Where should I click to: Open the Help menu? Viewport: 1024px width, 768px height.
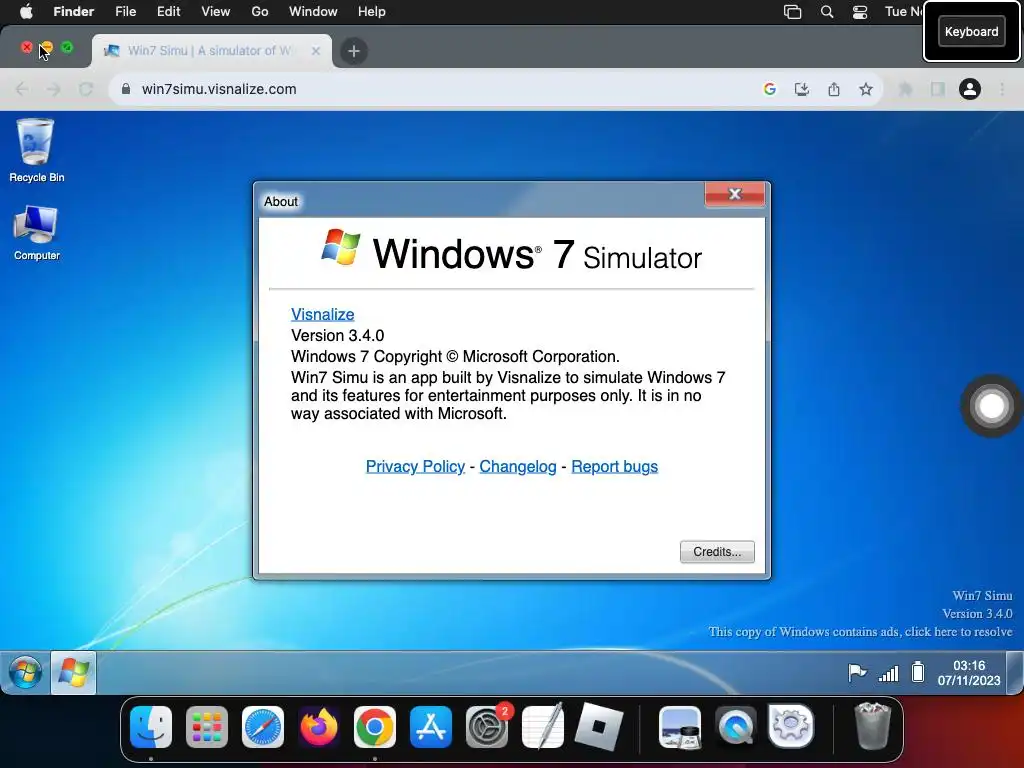tap(372, 12)
